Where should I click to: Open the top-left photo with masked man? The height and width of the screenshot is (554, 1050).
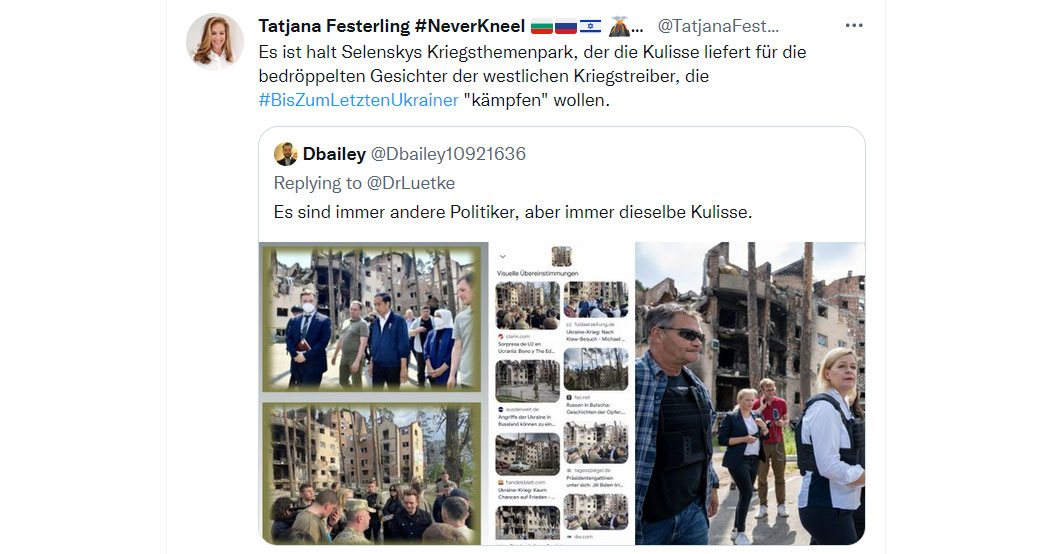[x=372, y=318]
